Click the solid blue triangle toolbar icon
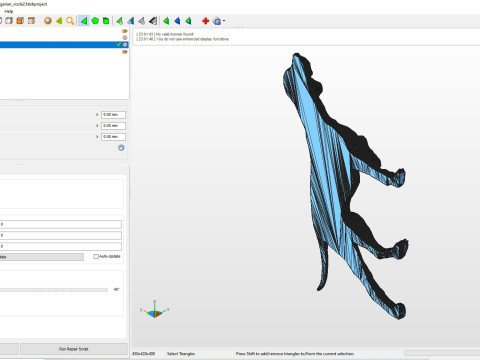The width and height of the screenshot is (480, 360). pos(177,21)
